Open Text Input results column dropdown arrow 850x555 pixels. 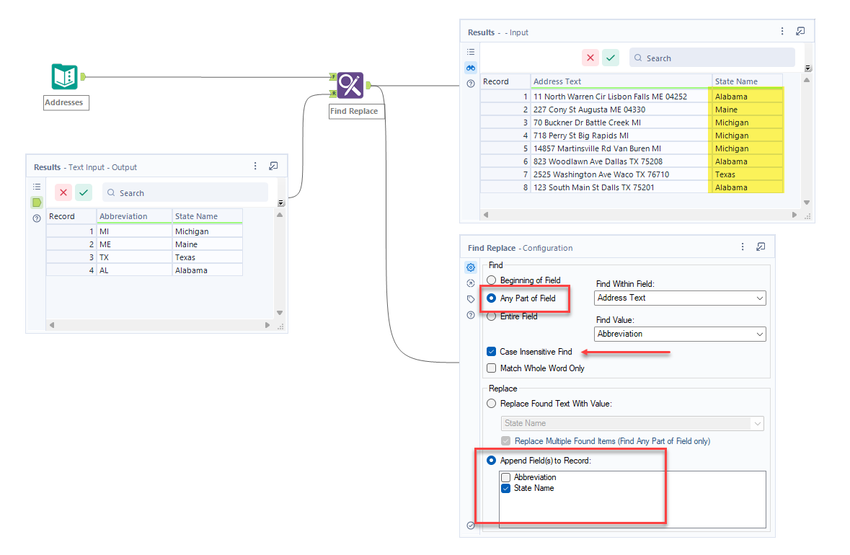[281, 203]
